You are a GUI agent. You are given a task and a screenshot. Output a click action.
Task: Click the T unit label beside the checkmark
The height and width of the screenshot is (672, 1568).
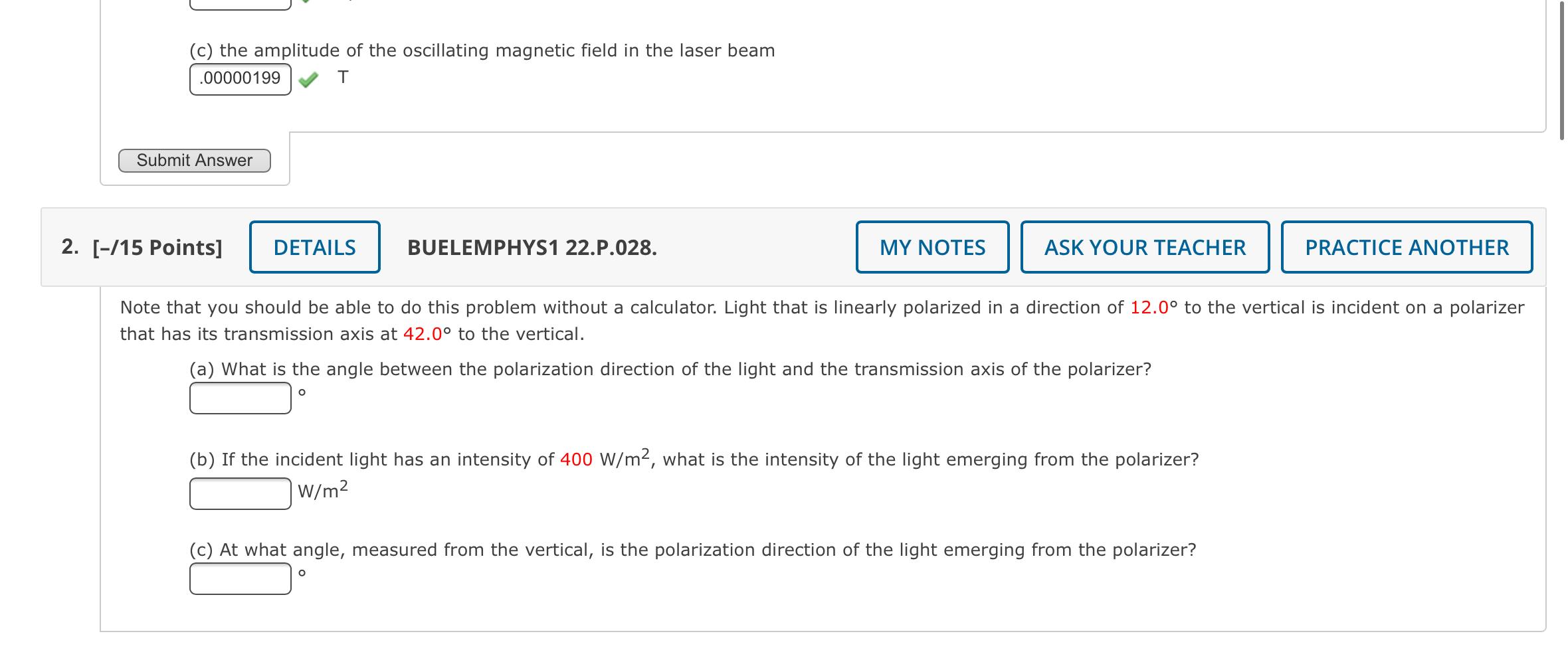[343, 76]
